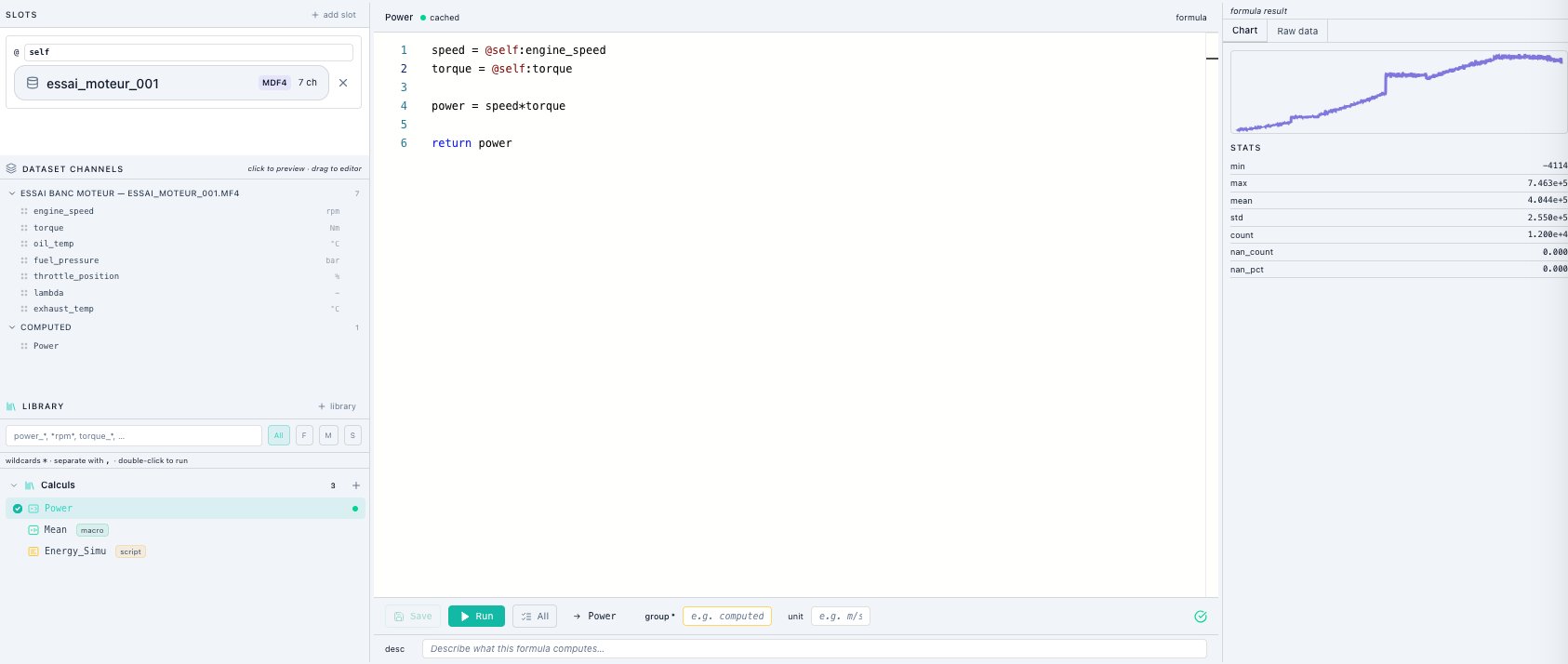Focus the unit input field

pyautogui.click(x=841, y=617)
